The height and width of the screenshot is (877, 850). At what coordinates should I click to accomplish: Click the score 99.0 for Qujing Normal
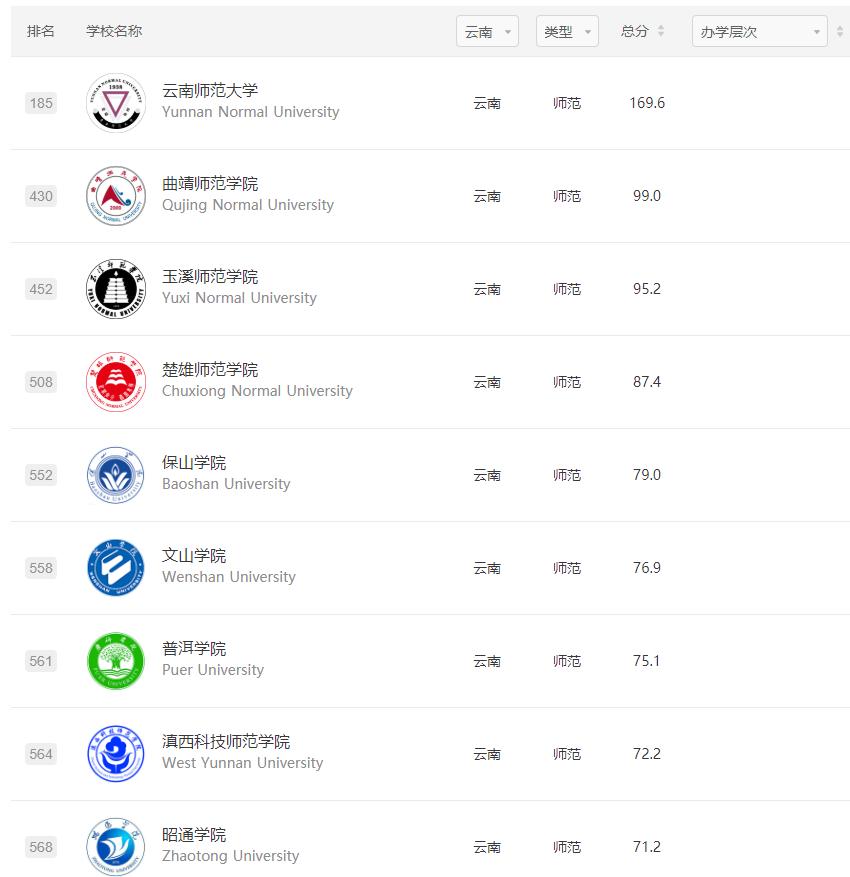pos(646,196)
